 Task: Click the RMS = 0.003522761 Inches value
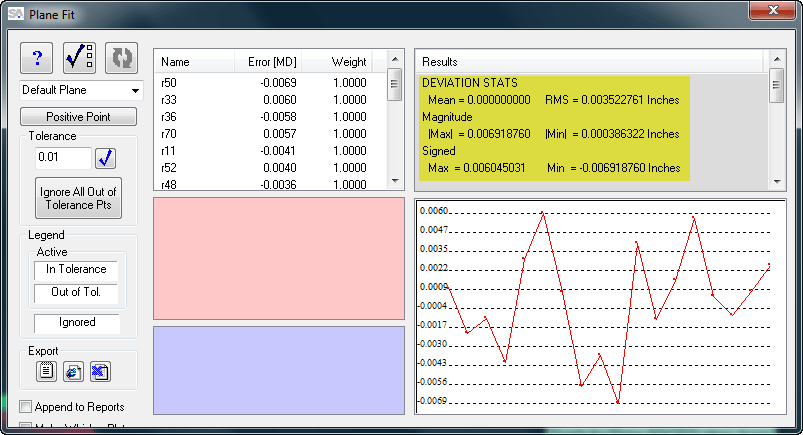(x=612, y=100)
